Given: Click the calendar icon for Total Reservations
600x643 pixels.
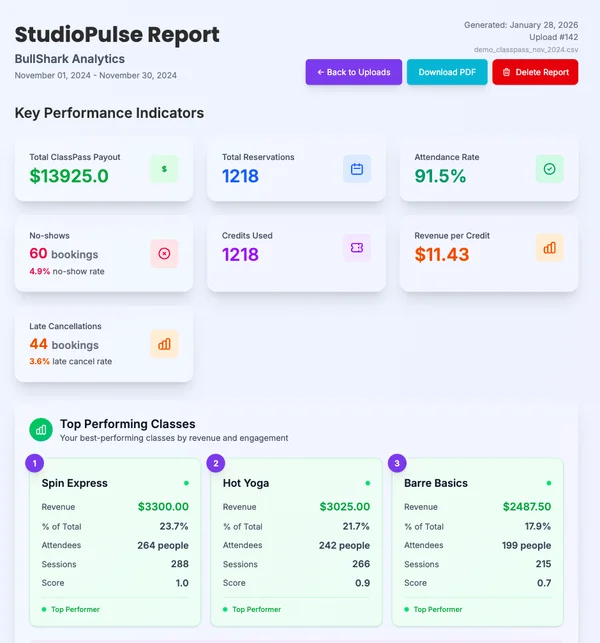Looking at the screenshot, I should click(x=357, y=169).
